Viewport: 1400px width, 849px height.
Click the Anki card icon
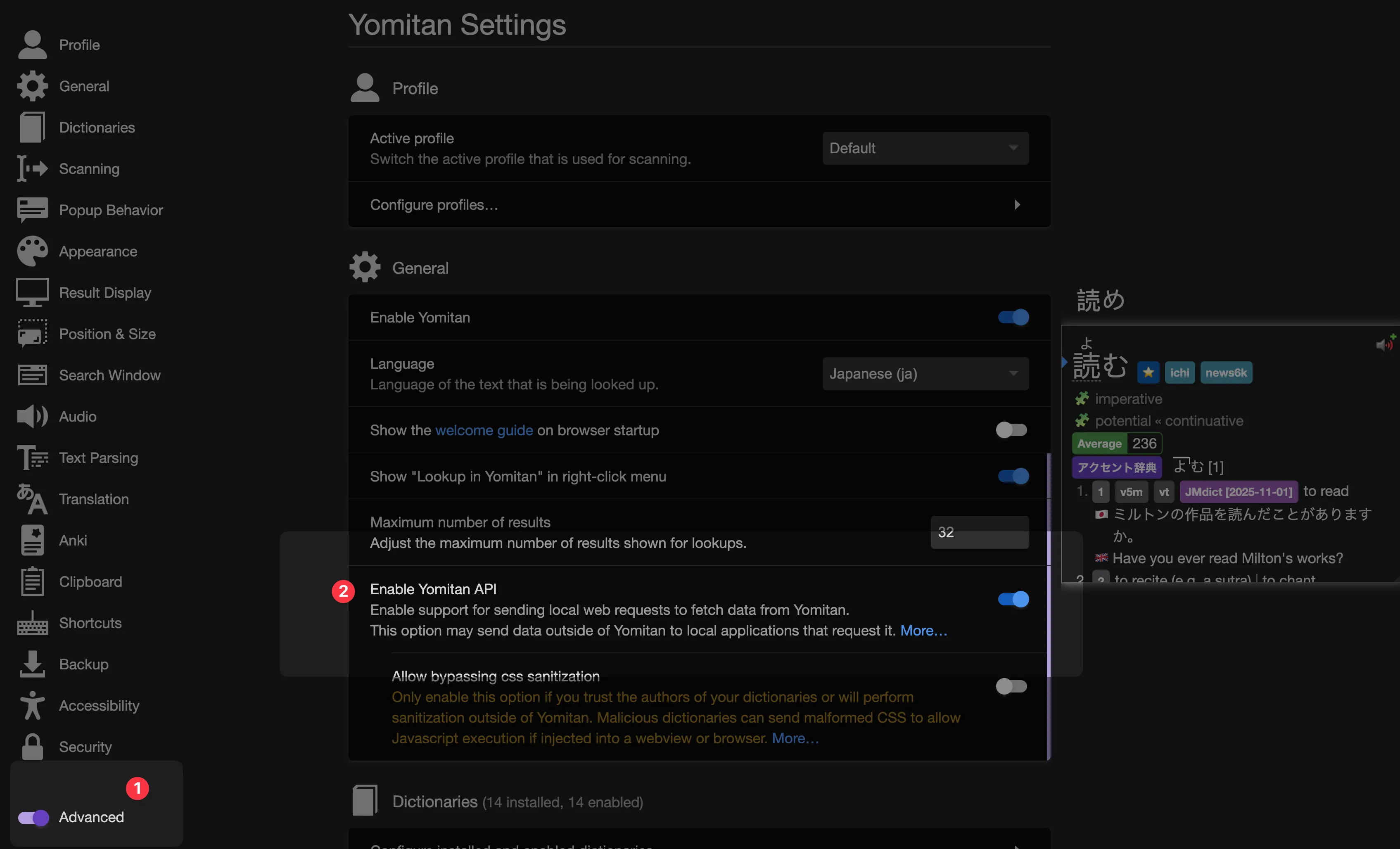pyautogui.click(x=32, y=540)
